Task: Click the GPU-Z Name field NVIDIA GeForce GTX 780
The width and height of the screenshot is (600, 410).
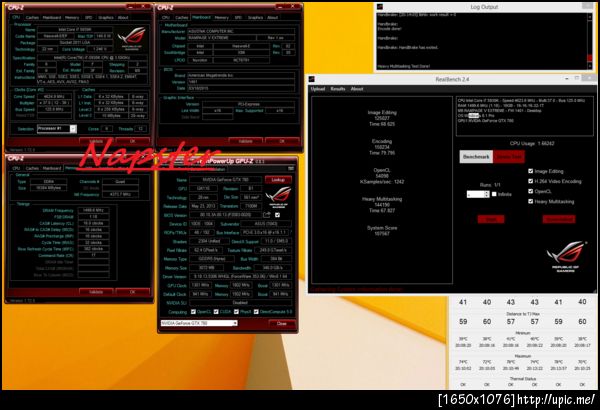Action: tap(225, 180)
